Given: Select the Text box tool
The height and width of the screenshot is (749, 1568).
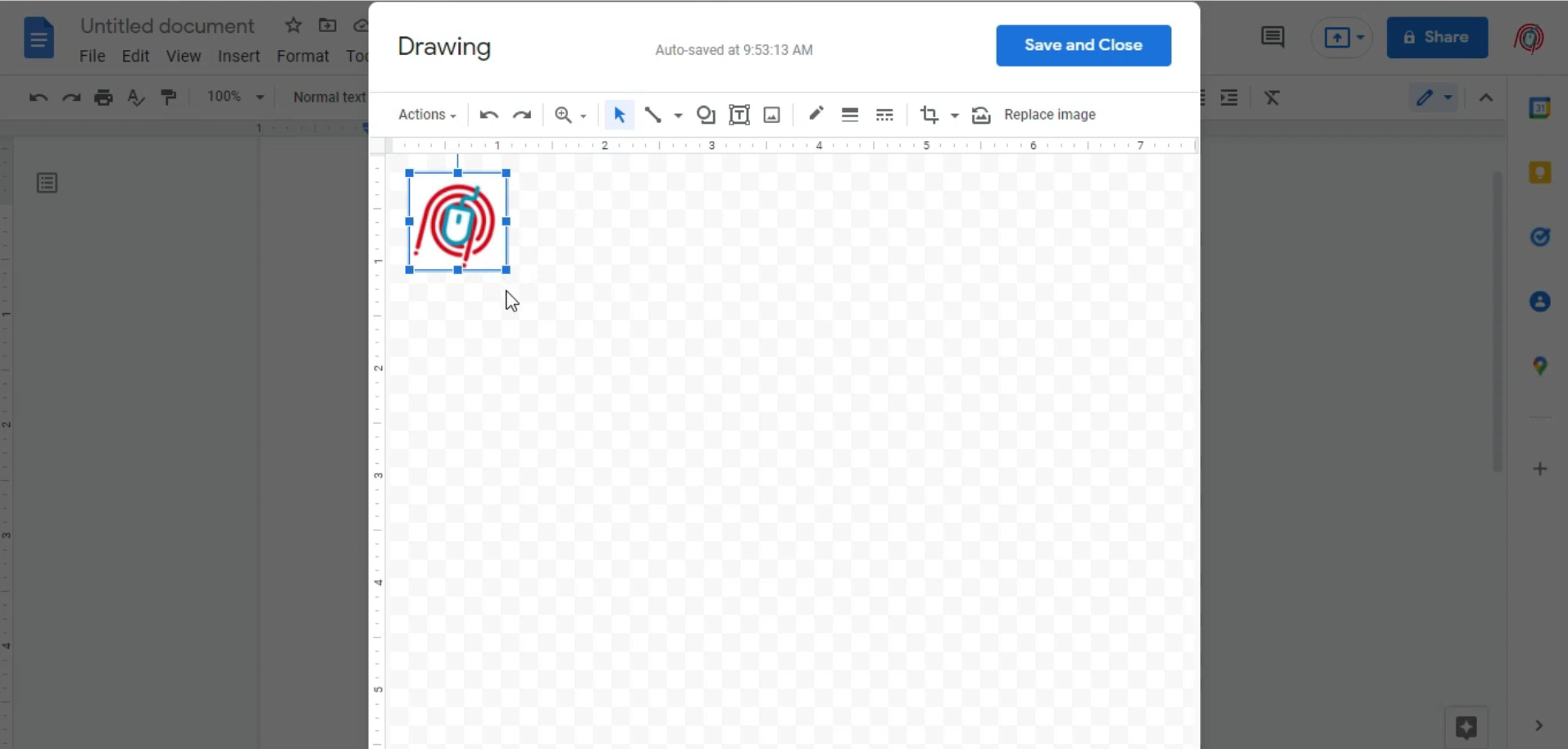Looking at the screenshot, I should click(x=739, y=115).
